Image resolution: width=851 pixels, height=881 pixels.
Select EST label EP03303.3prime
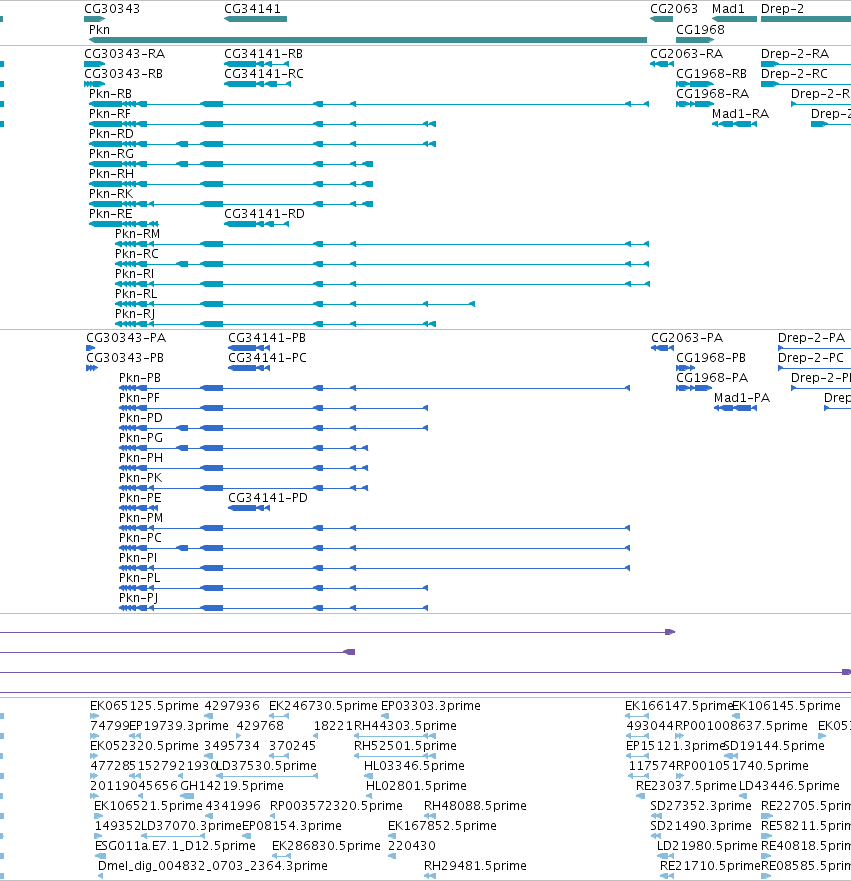[431, 706]
